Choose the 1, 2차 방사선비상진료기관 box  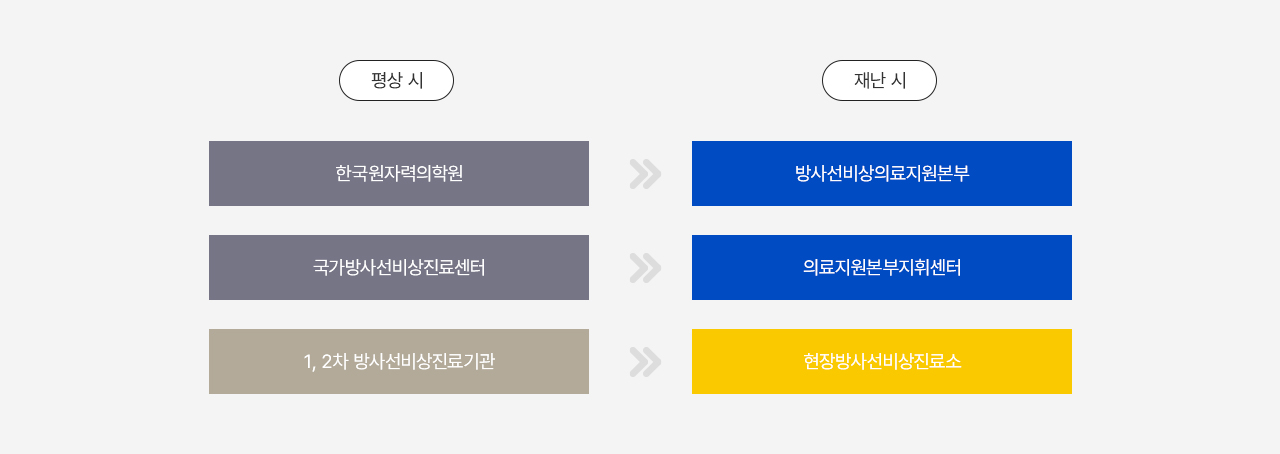click(398, 362)
